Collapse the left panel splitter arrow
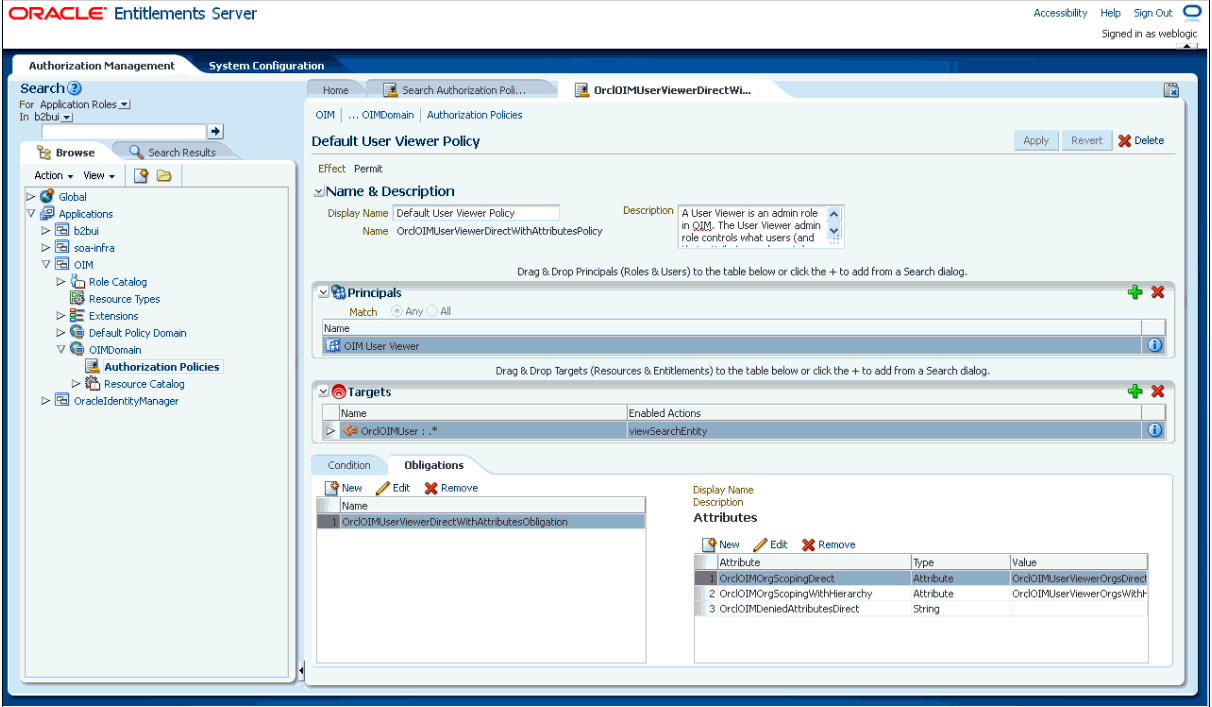 [x=301, y=669]
